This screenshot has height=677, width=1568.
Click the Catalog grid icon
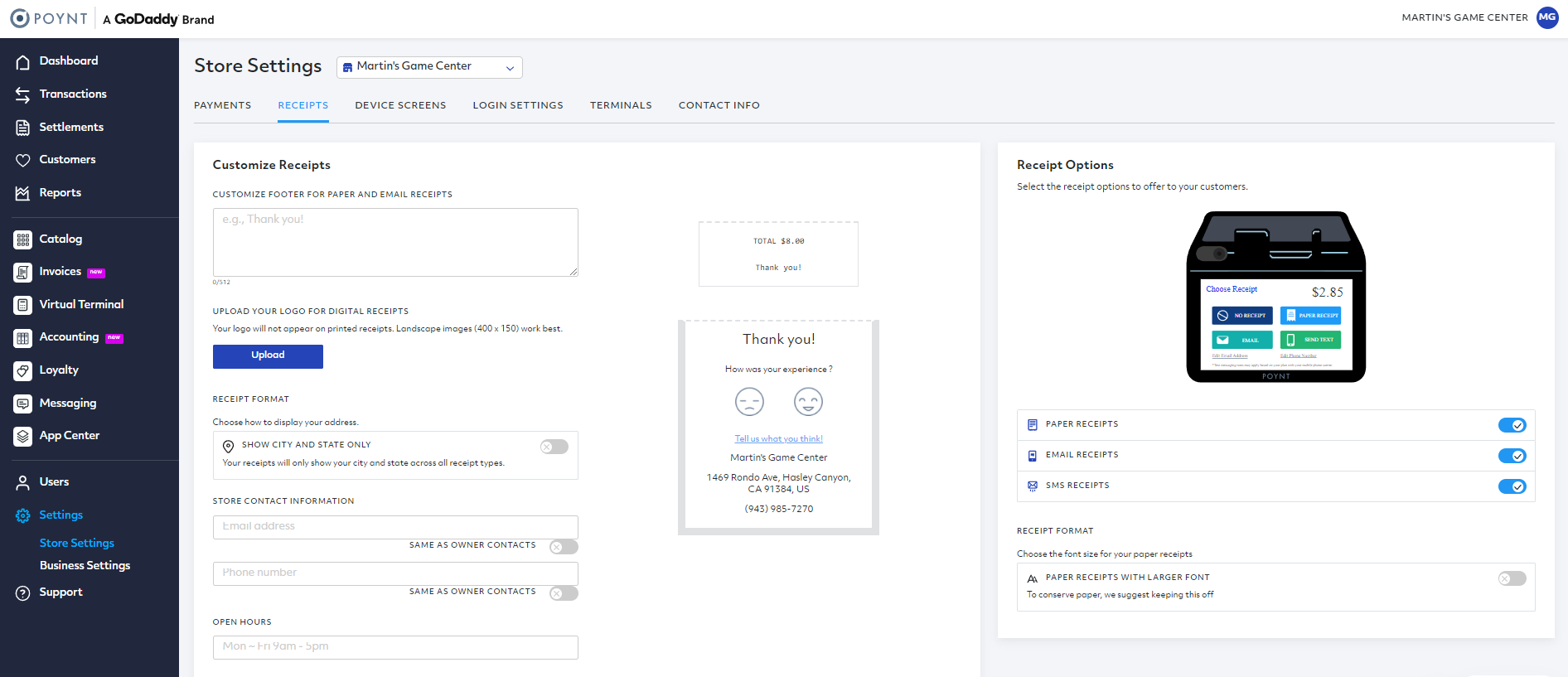click(x=23, y=239)
